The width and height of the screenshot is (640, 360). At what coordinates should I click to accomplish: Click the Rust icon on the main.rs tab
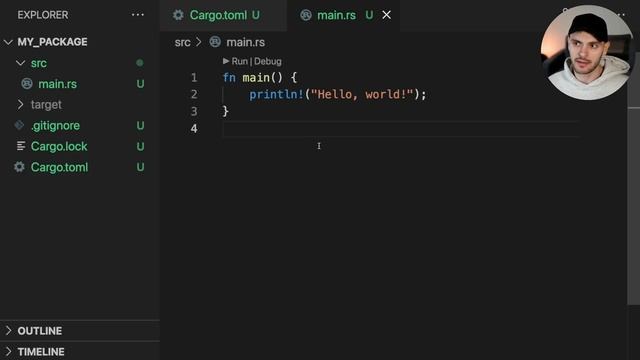click(x=306, y=15)
